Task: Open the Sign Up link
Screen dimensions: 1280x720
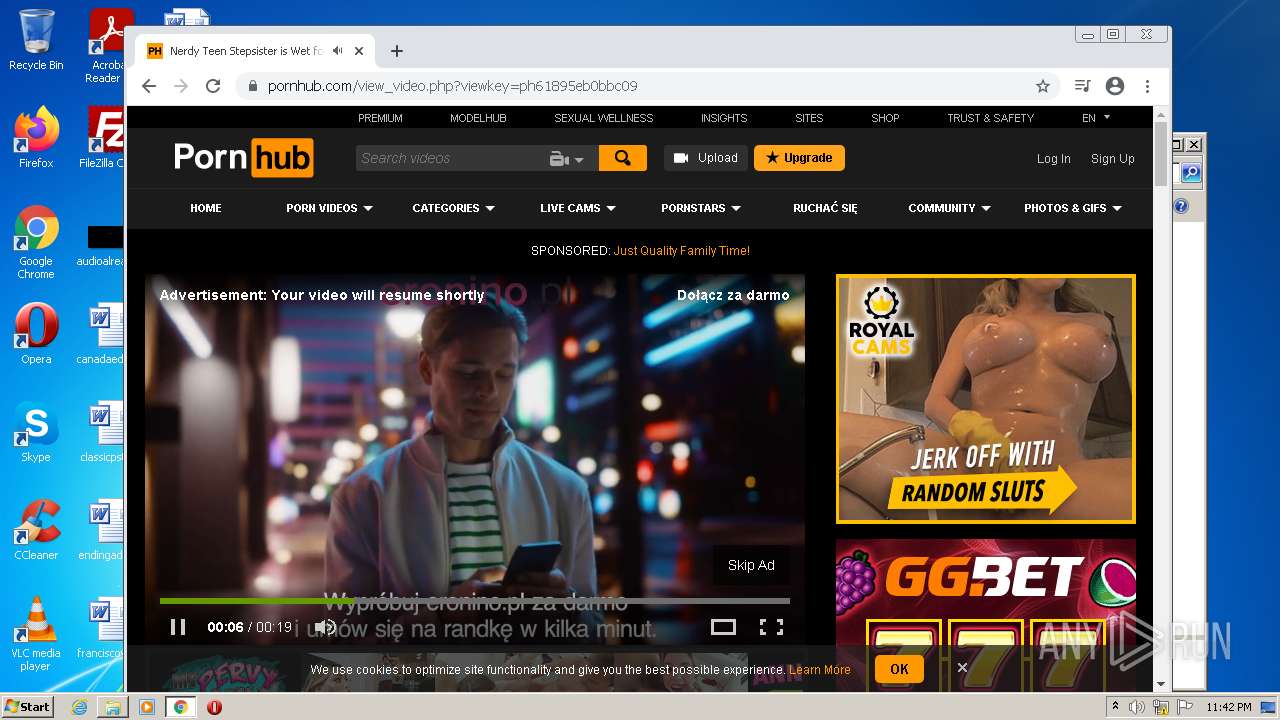Action: point(1112,159)
